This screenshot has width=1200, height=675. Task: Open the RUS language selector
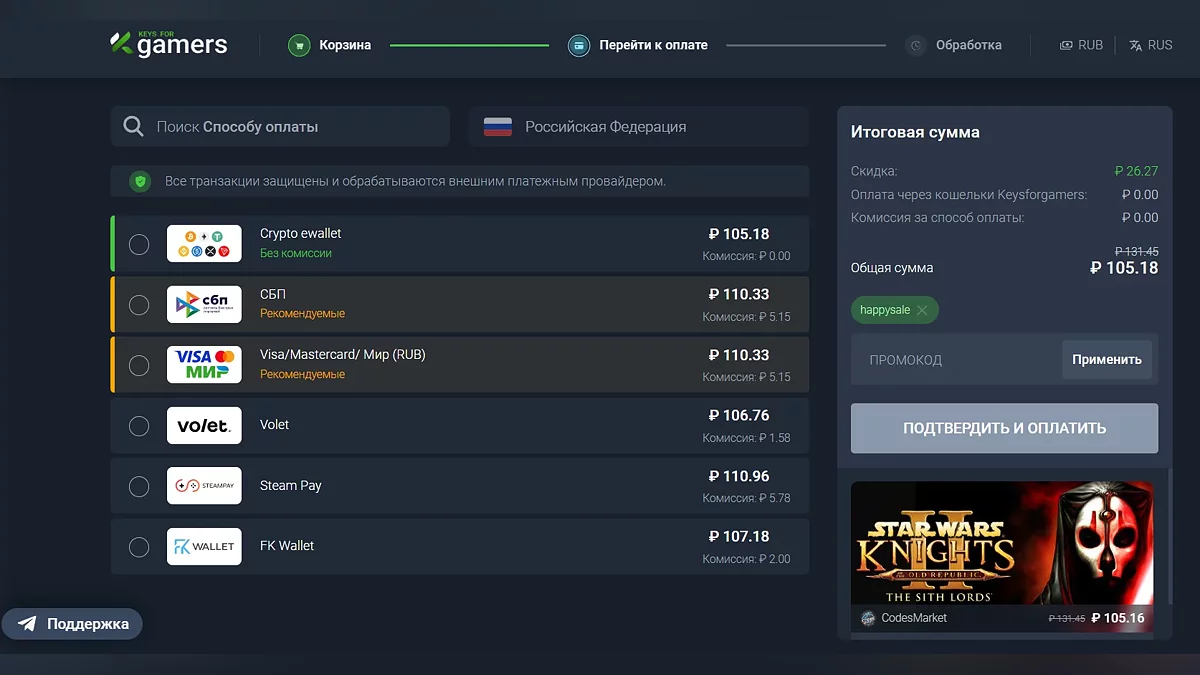click(x=1150, y=45)
